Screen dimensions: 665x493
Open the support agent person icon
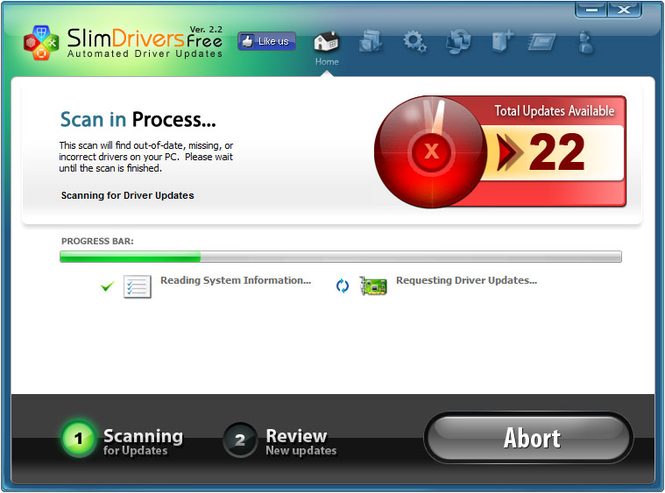586,42
